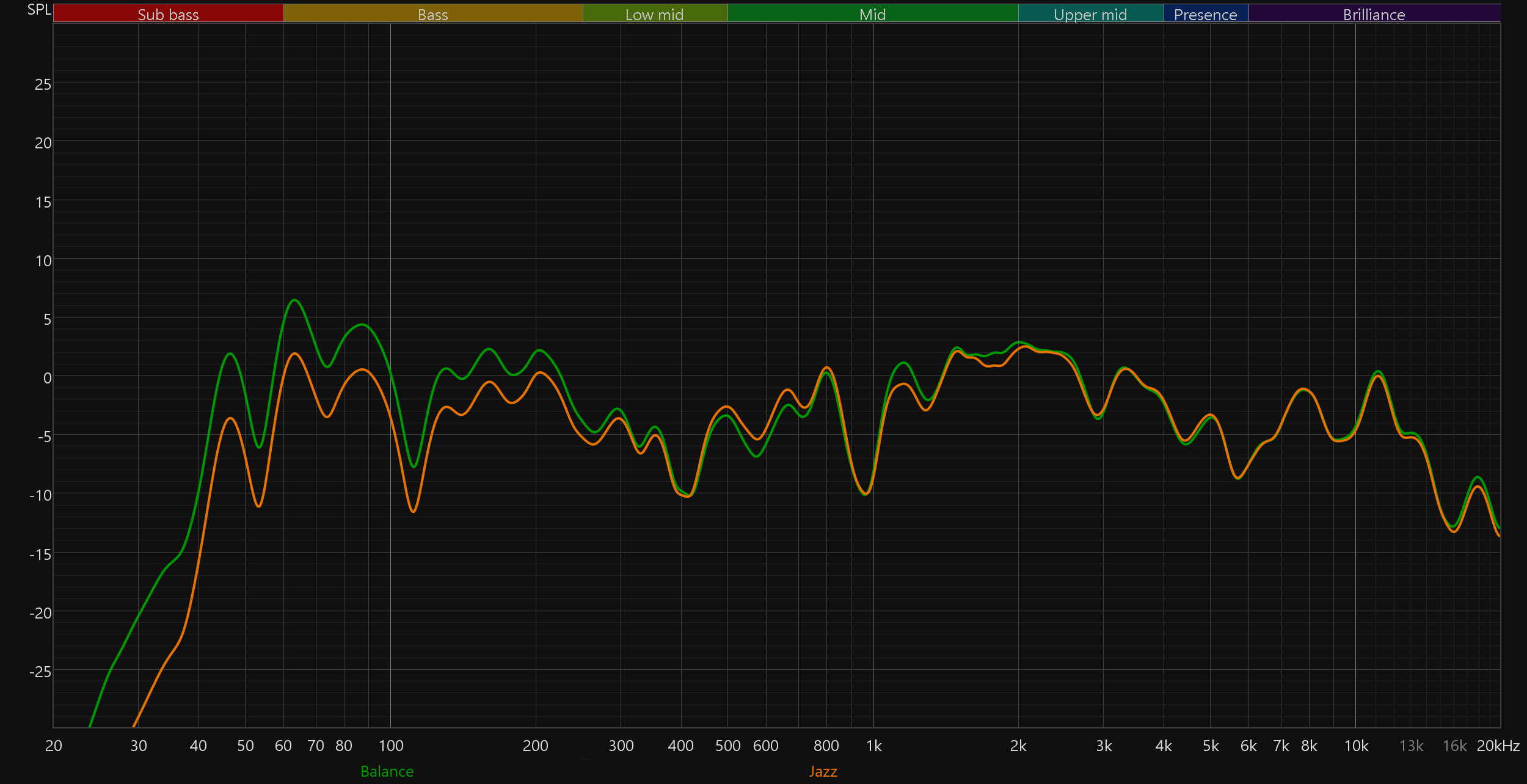Click the 100 Hz frequency axis label

(391, 746)
